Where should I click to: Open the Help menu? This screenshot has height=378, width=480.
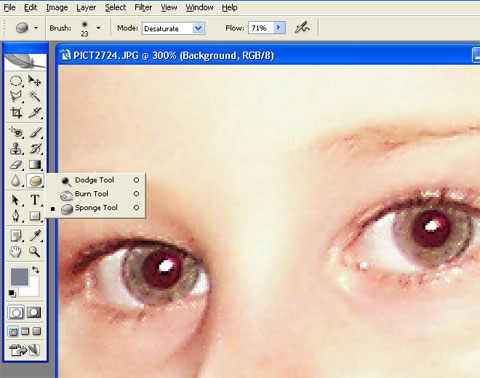(x=230, y=7)
